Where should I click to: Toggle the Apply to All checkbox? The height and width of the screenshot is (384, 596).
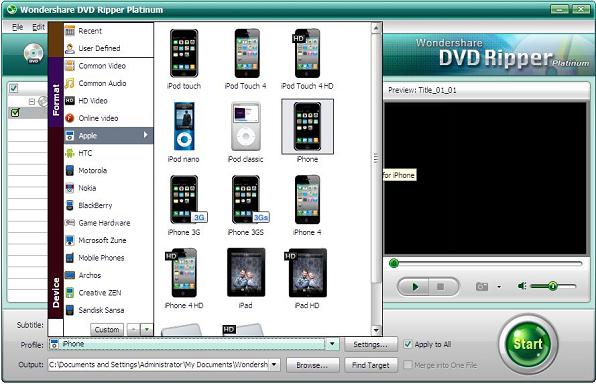(x=407, y=344)
